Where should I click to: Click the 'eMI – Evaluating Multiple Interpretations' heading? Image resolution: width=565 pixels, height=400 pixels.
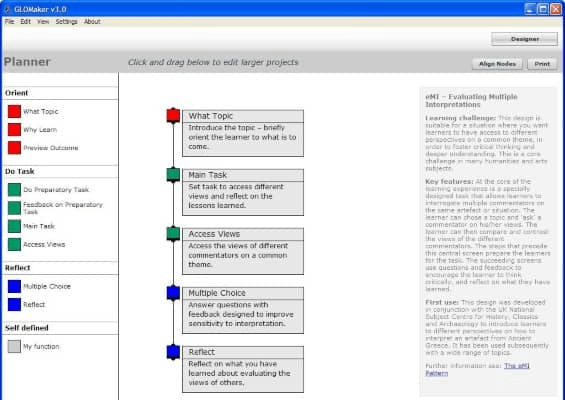(x=471, y=101)
